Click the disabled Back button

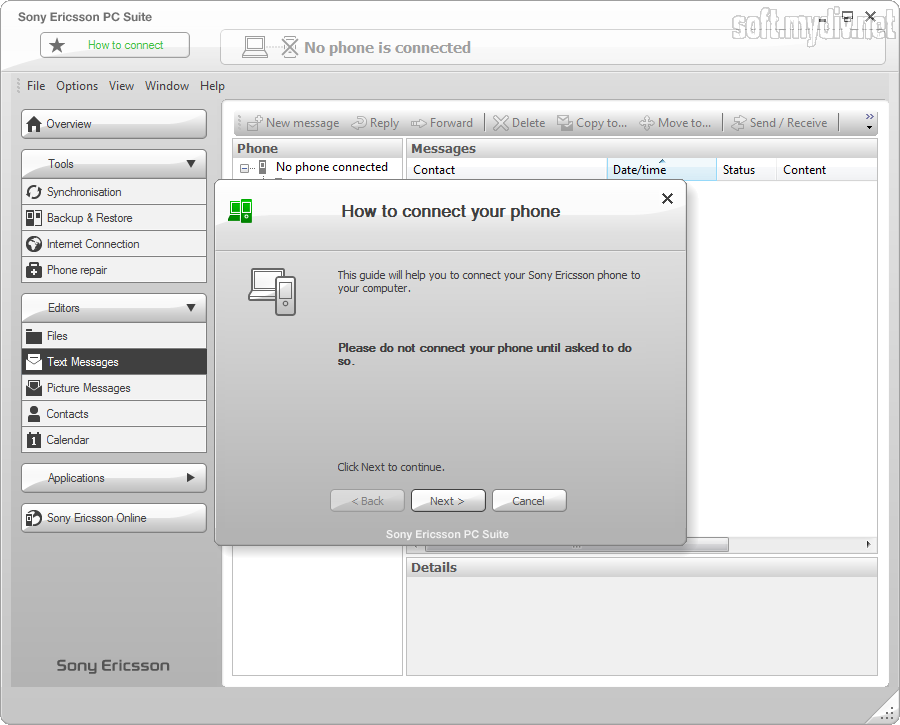[367, 501]
